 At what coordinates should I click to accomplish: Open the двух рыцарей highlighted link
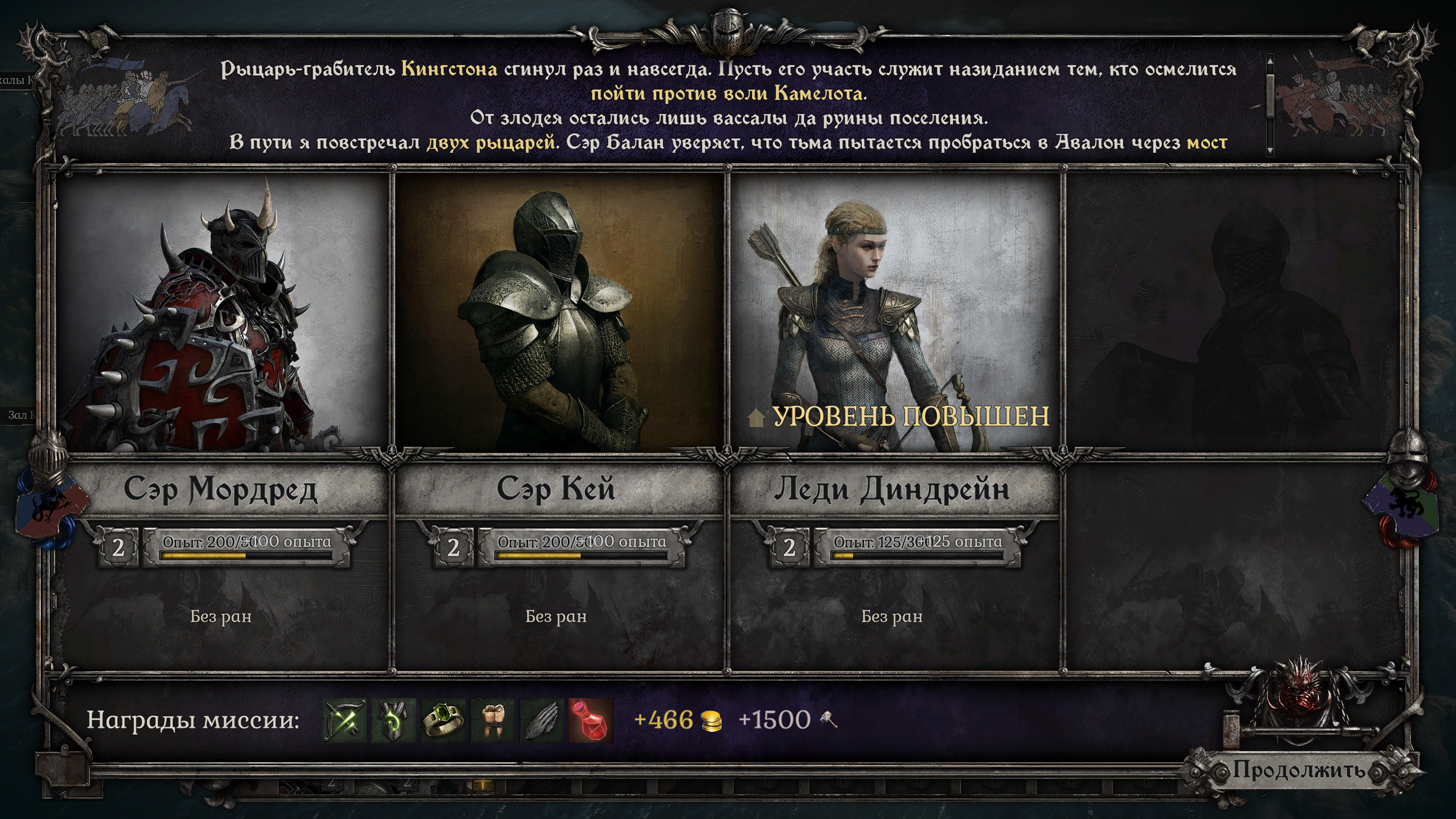491,142
